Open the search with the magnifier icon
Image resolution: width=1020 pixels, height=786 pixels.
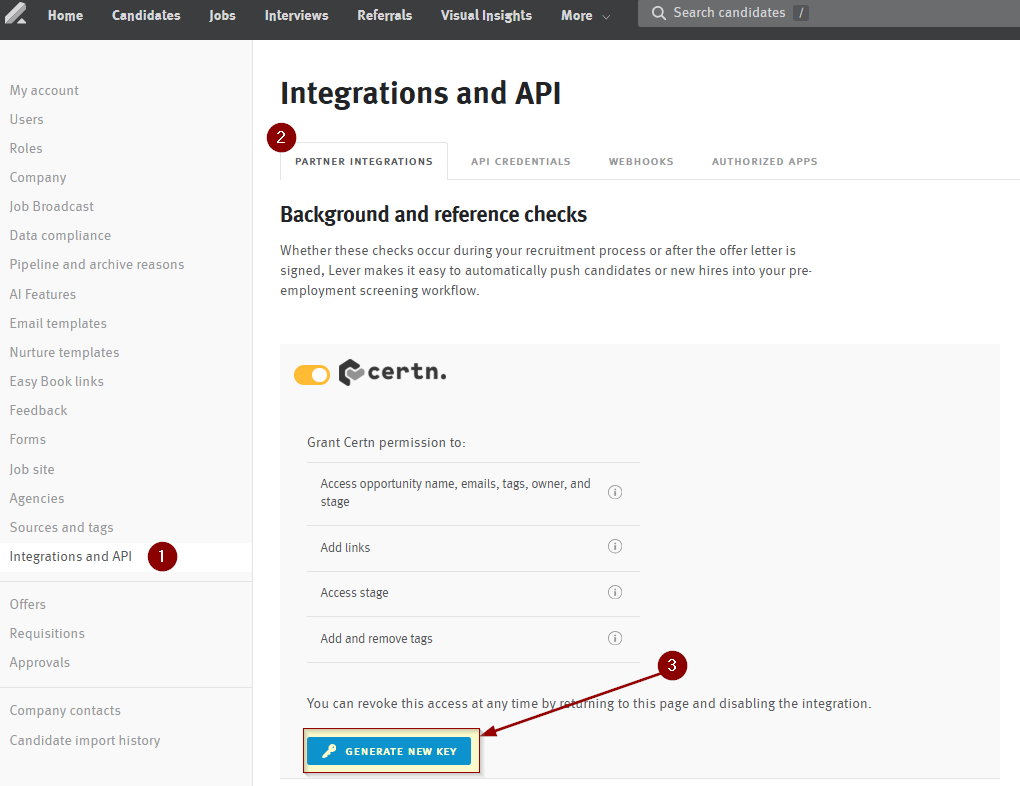click(x=658, y=13)
